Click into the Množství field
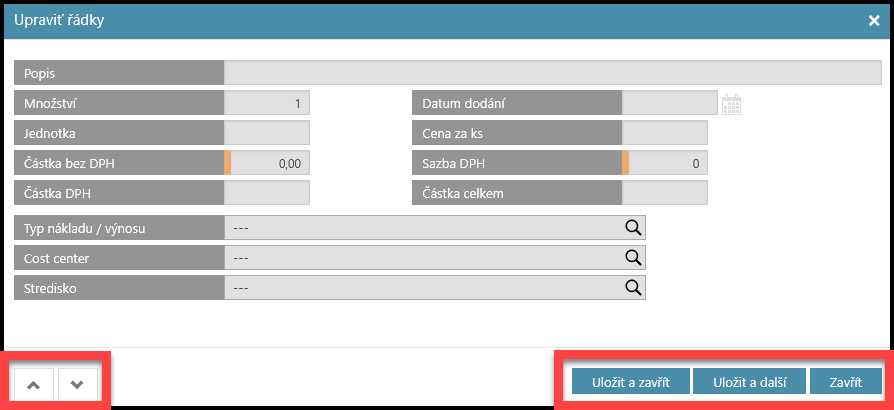Screen dimensions: 894x410 267,103
